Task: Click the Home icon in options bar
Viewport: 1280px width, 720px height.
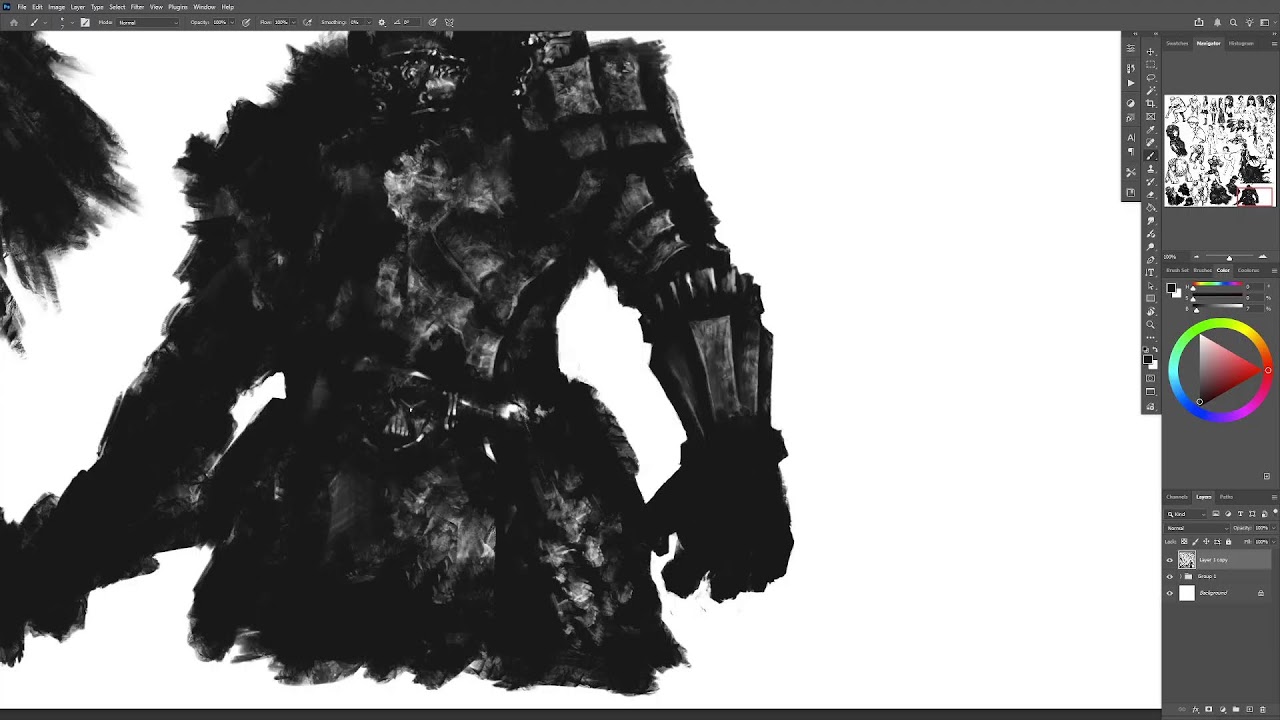Action: click(14, 22)
